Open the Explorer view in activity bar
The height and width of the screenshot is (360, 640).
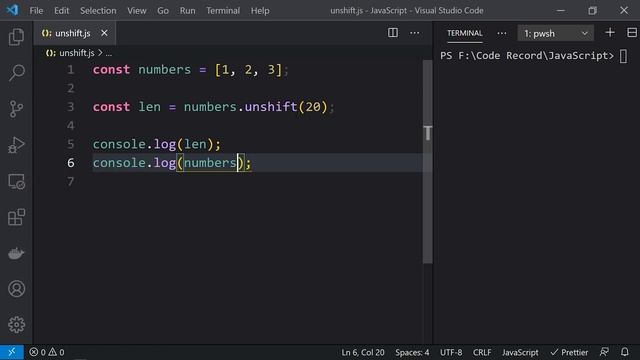pos(16,37)
